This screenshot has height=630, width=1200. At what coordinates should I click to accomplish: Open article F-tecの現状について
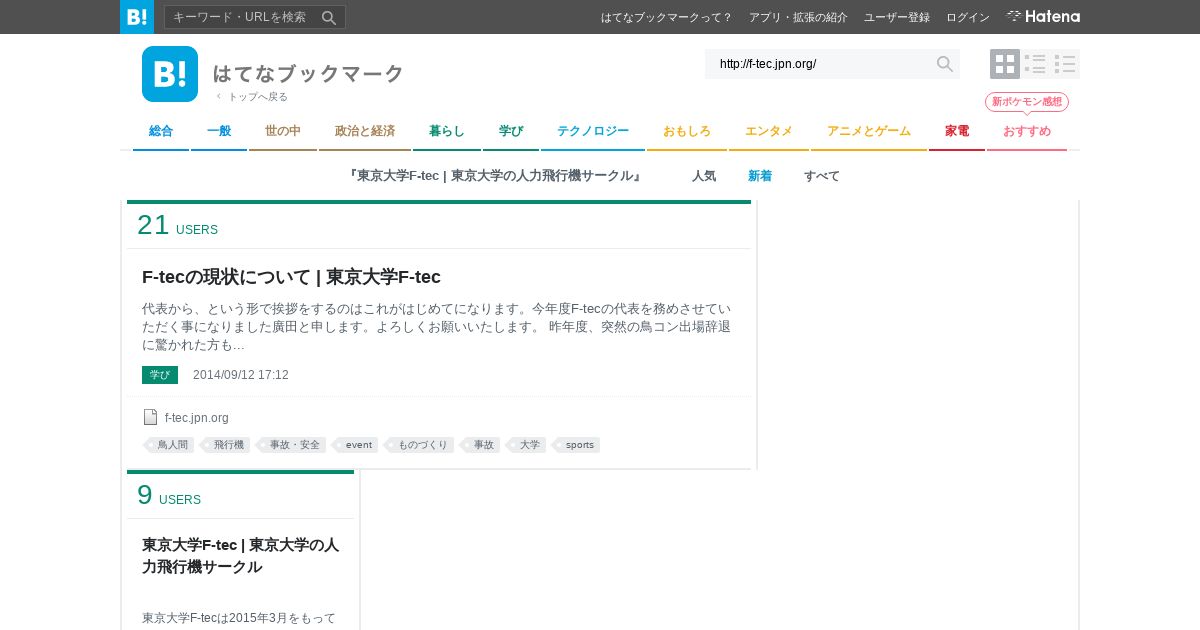click(291, 277)
